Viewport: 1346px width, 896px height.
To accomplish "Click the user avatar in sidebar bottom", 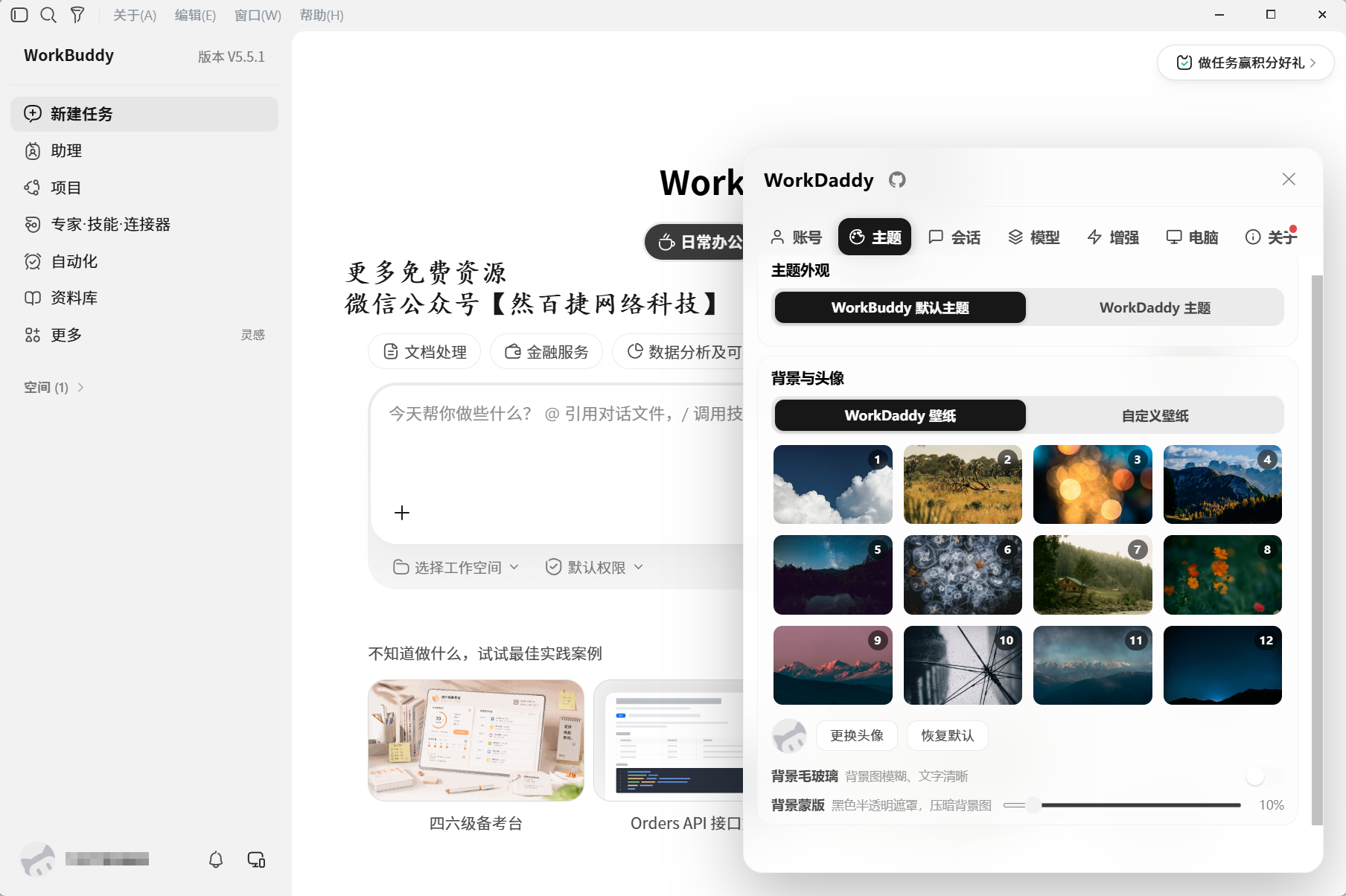I will click(x=37, y=860).
